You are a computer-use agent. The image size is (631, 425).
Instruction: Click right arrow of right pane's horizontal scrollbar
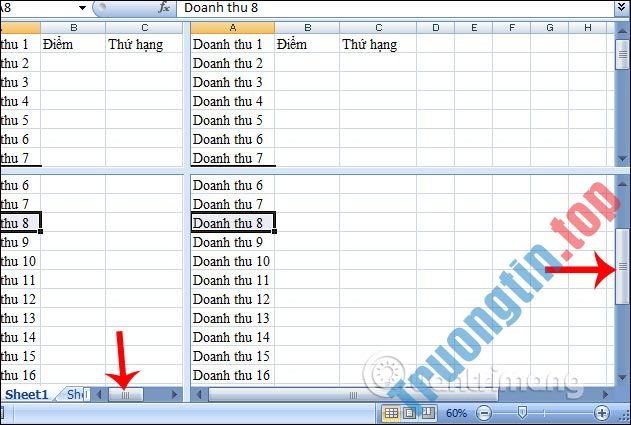coord(605,395)
